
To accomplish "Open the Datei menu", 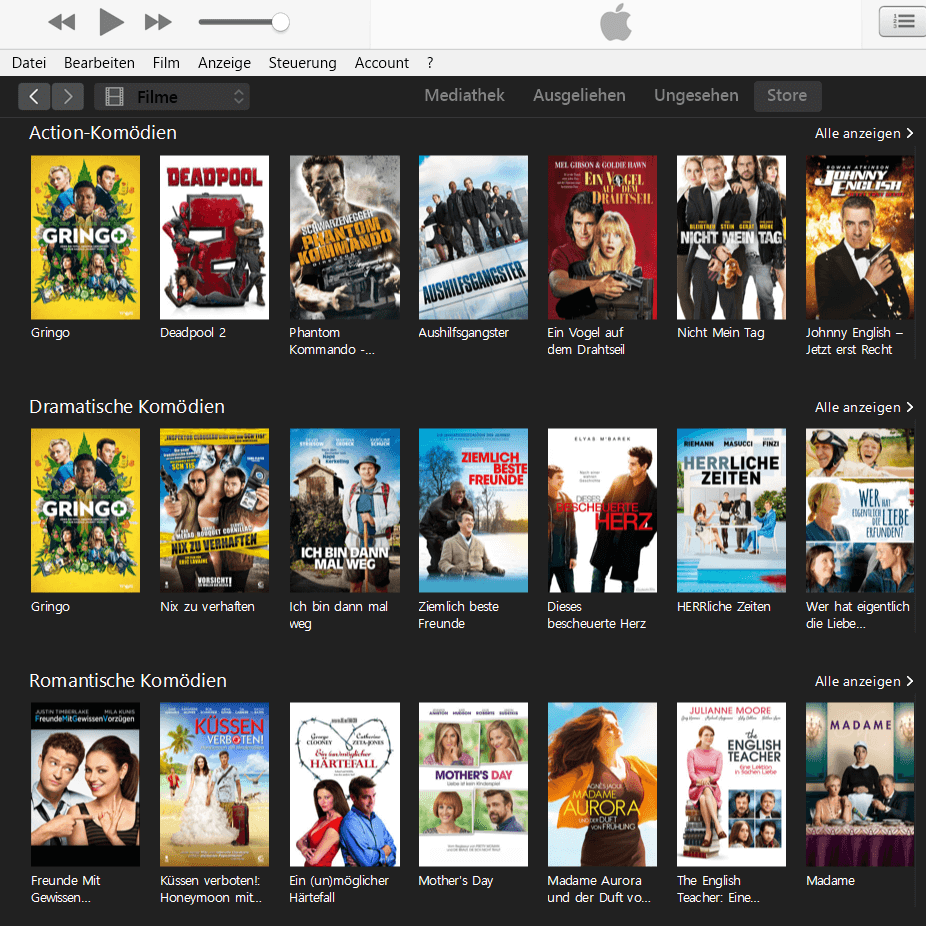I will coord(29,63).
